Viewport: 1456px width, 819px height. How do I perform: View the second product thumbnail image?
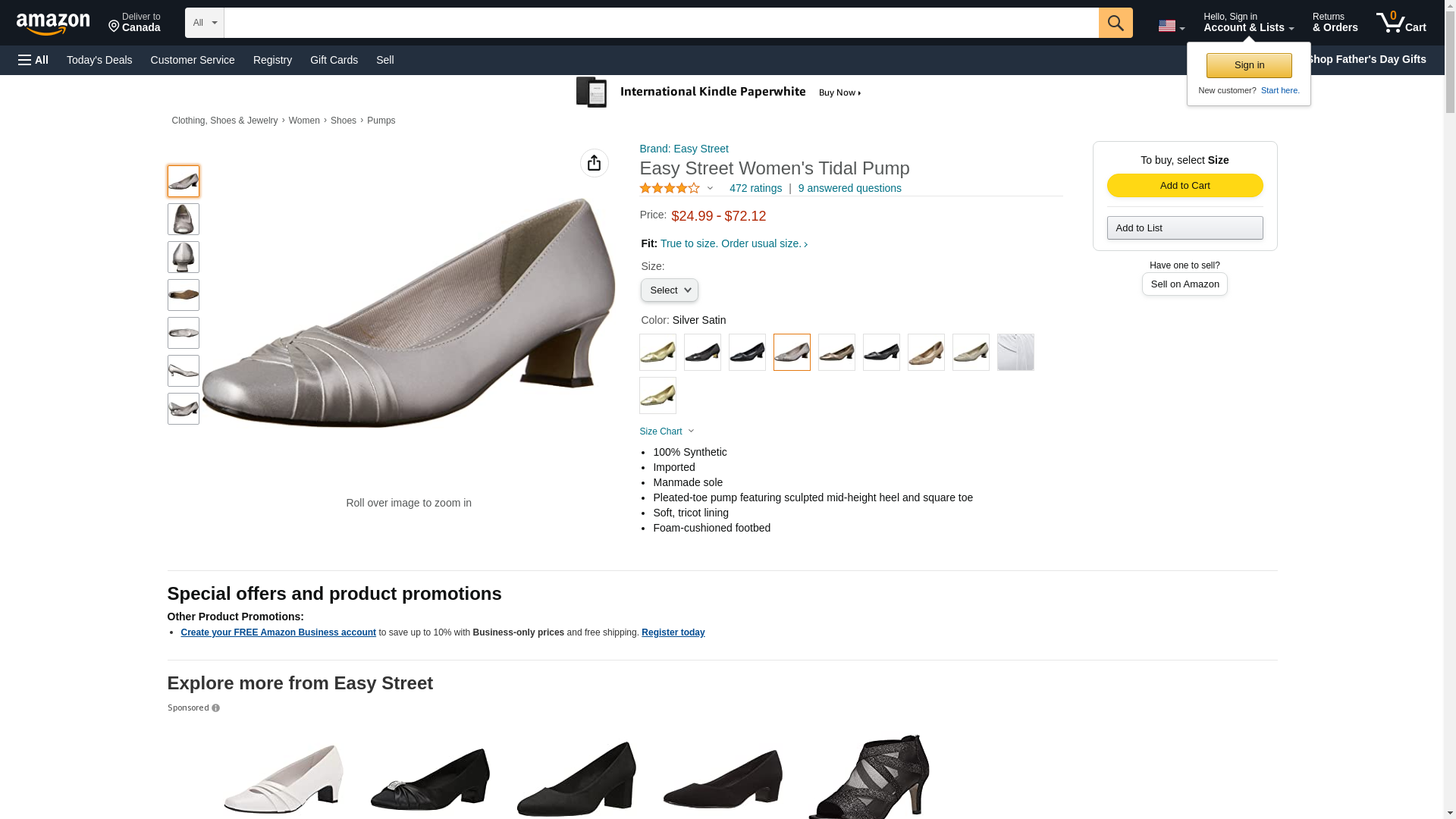(x=183, y=219)
